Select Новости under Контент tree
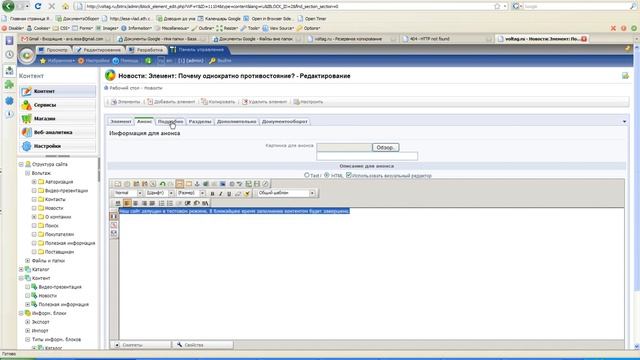Viewport: 640px width, 360px height. click(48, 296)
